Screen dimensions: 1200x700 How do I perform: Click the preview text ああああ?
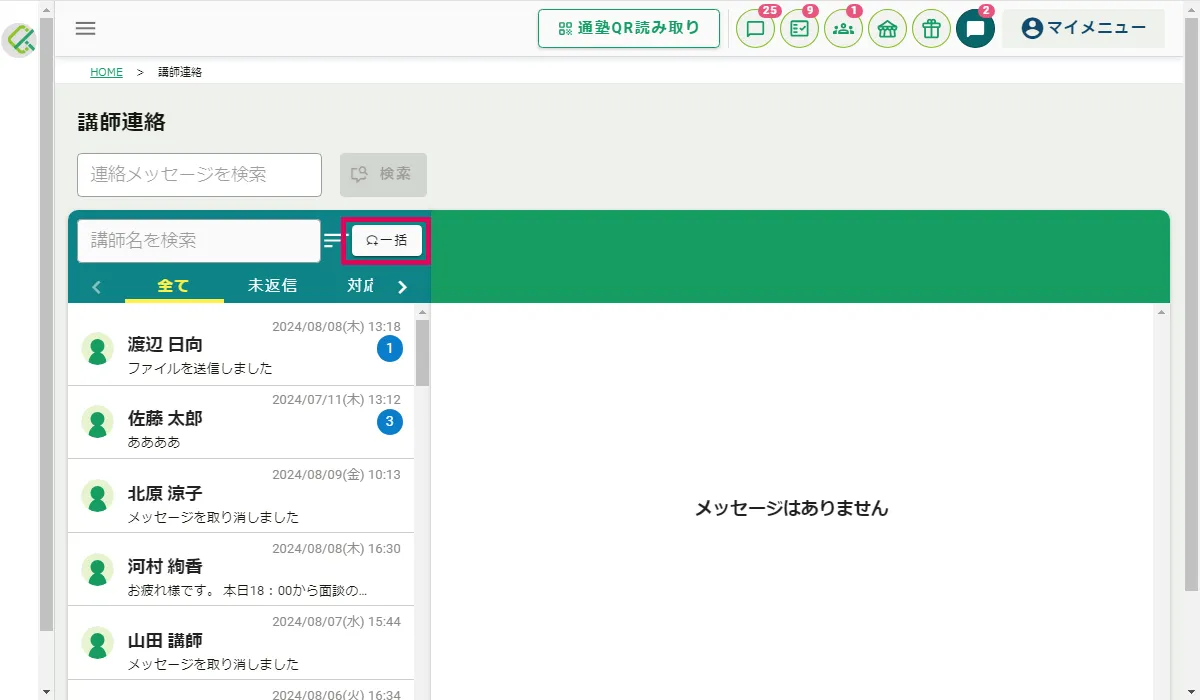coord(154,442)
